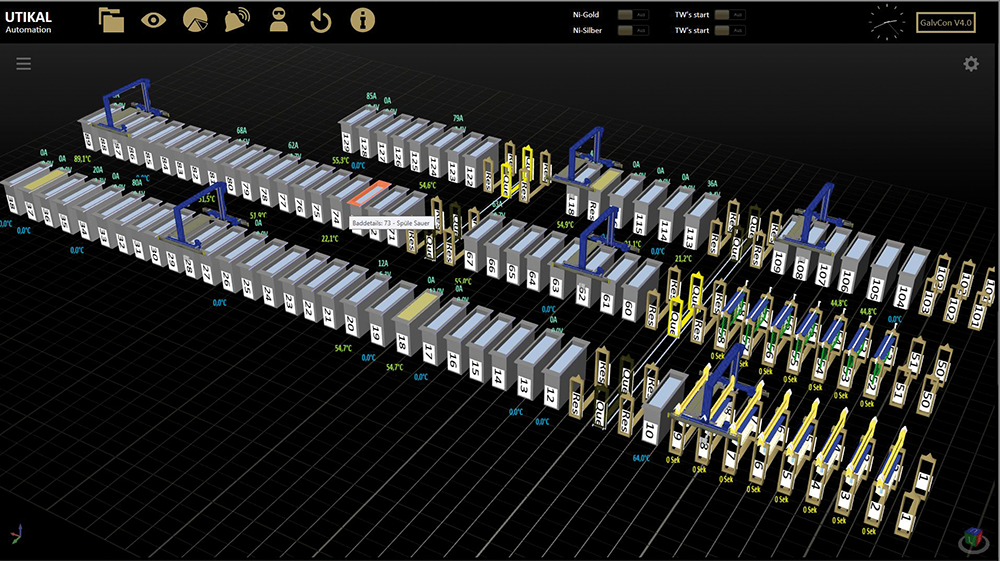Click the circular reset arrow icon
This screenshot has width=1000, height=561.
pos(320,20)
